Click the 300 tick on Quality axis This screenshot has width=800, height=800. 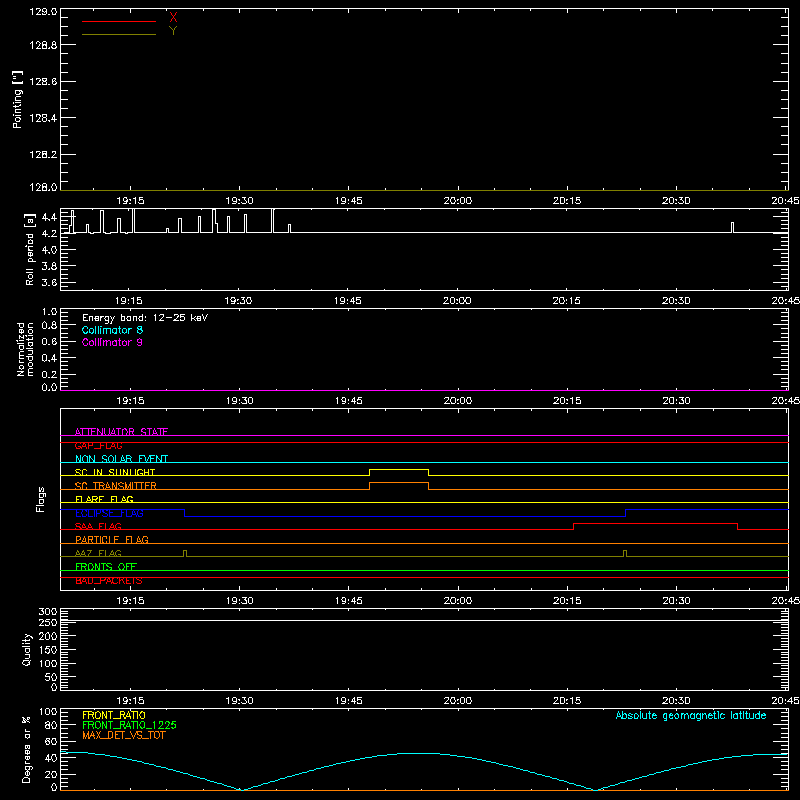pyautogui.click(x=48, y=612)
